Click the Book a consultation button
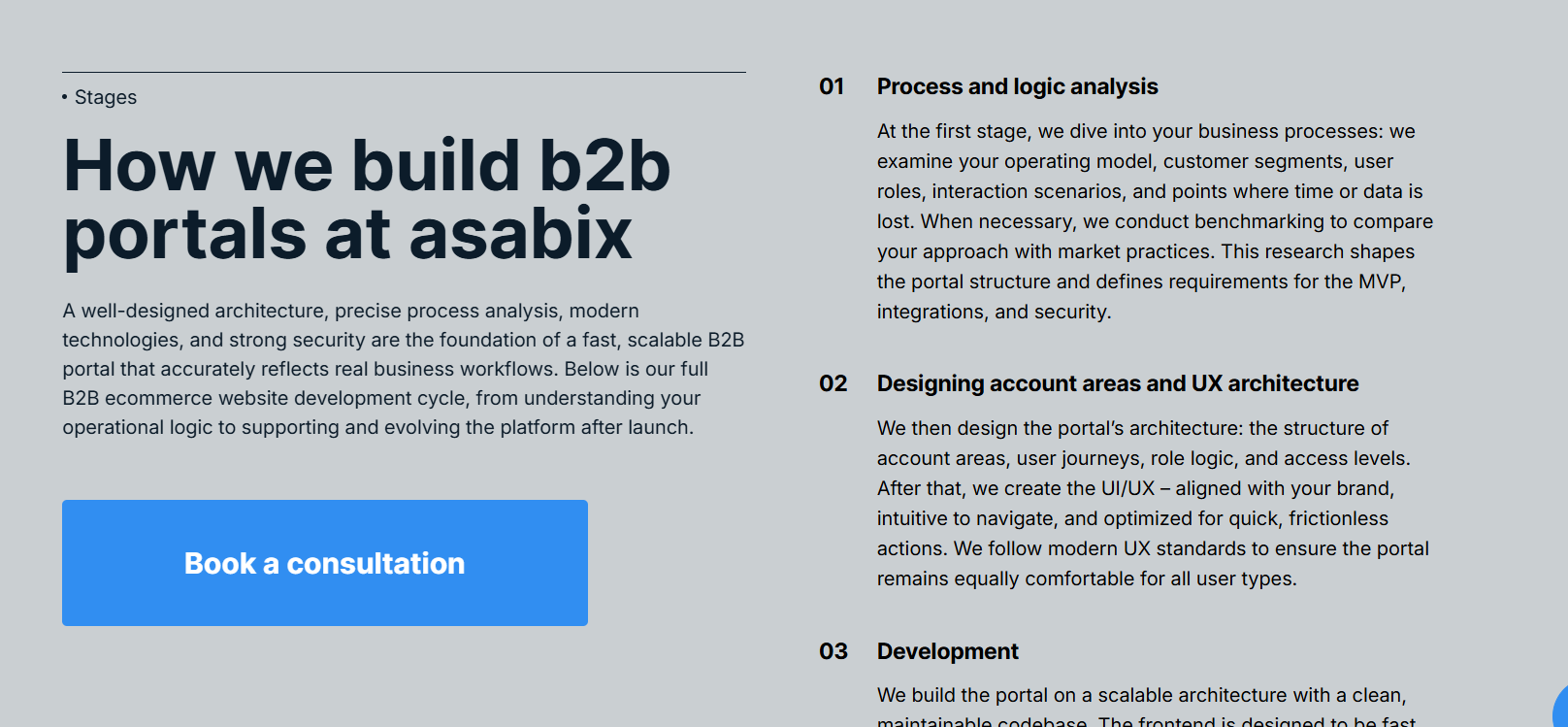 tap(325, 563)
